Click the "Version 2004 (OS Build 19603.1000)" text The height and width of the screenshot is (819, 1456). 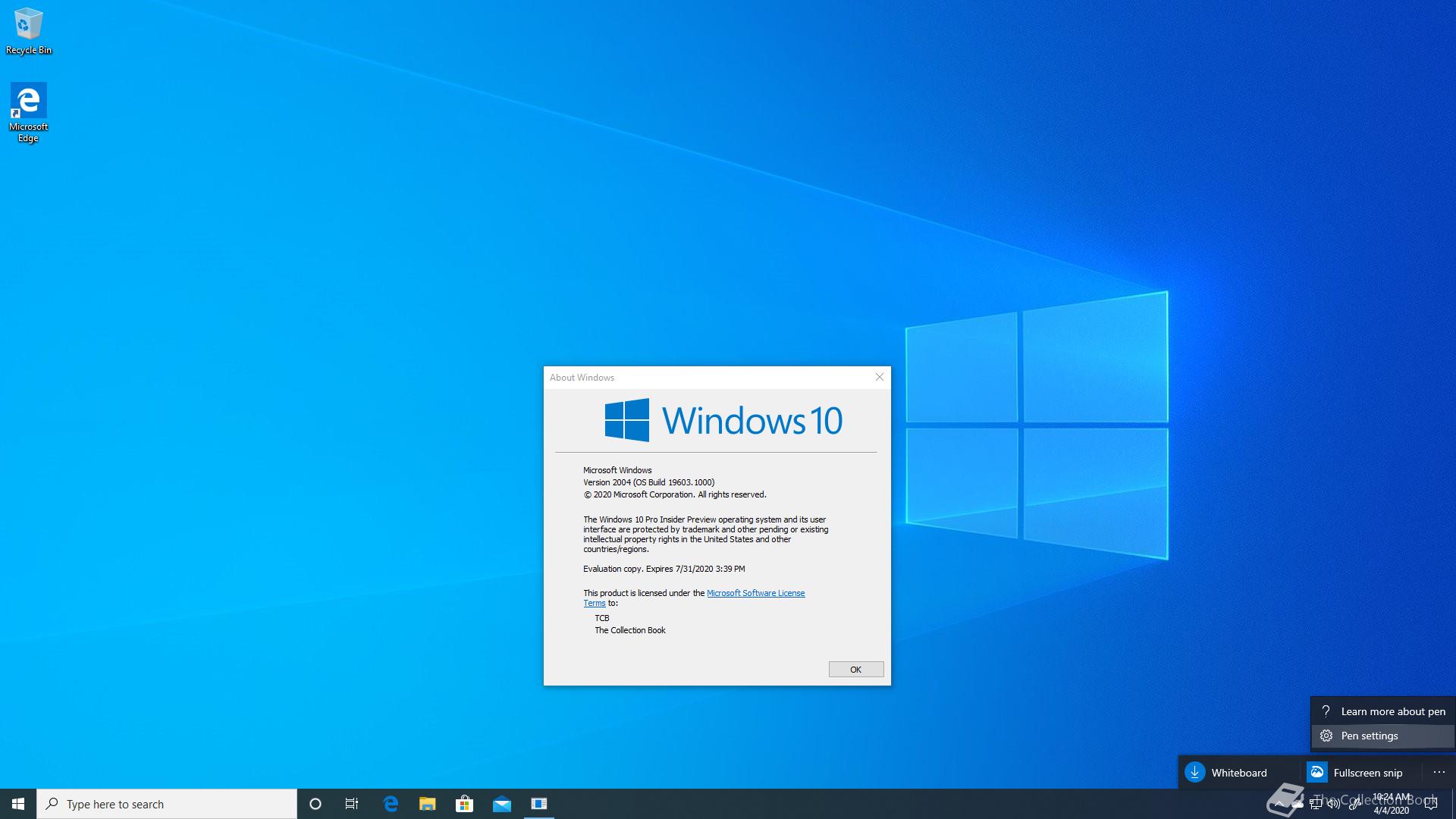click(x=648, y=482)
